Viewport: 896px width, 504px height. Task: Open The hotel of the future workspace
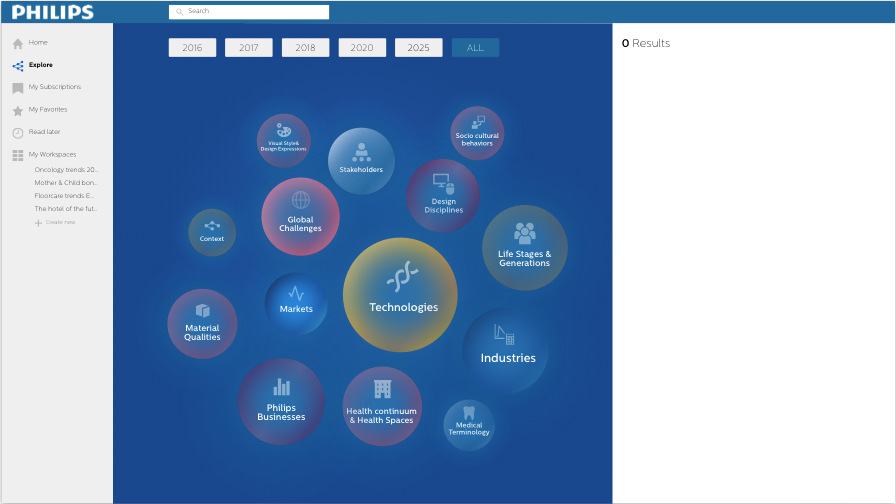click(66, 209)
